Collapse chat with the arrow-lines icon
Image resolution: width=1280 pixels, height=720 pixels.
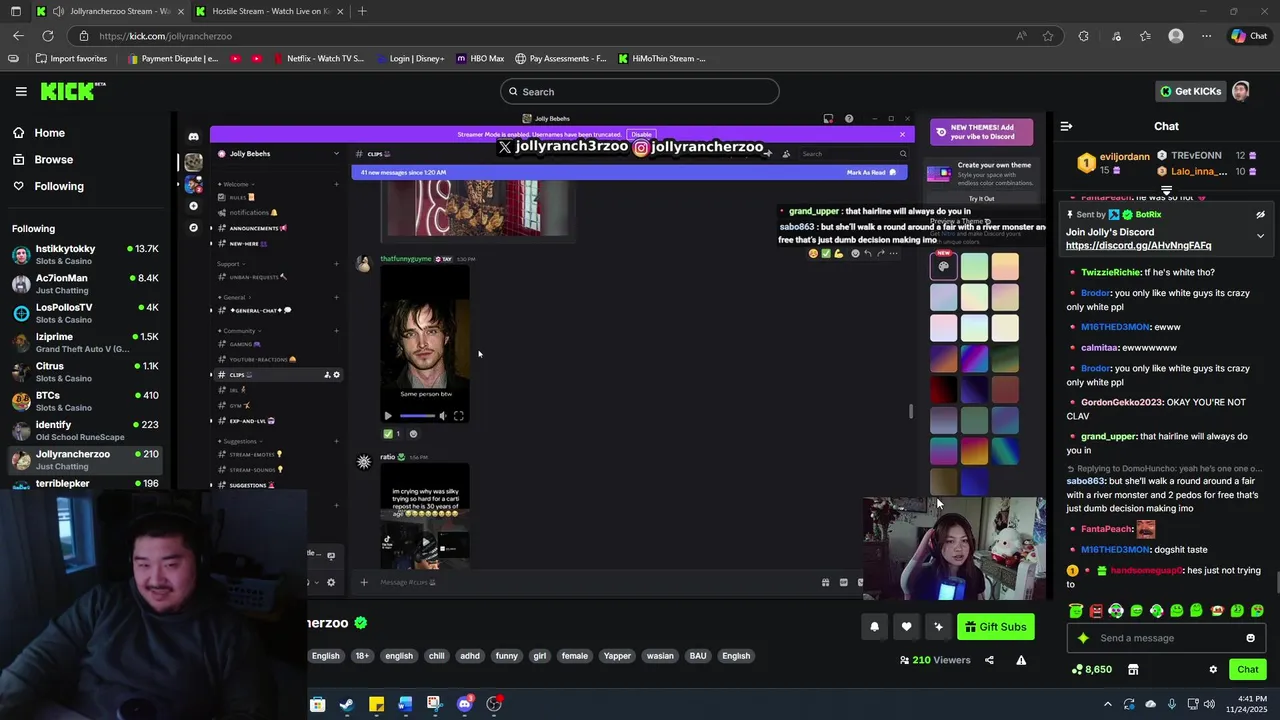click(1066, 126)
